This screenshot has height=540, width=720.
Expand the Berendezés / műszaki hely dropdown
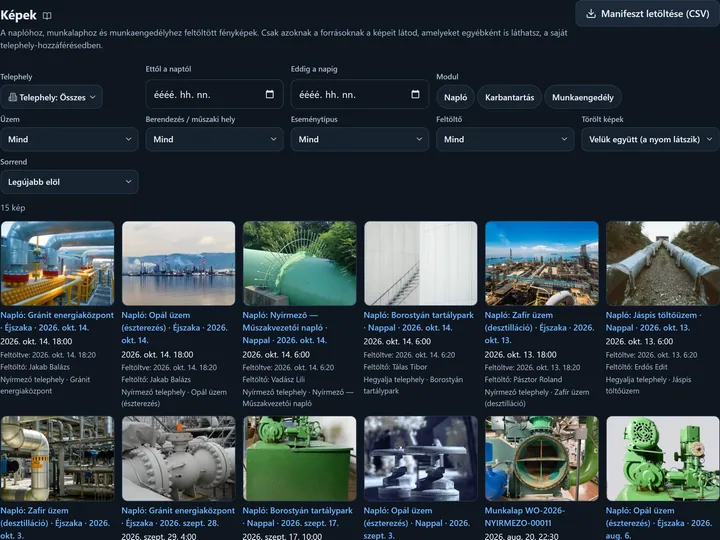(214, 139)
